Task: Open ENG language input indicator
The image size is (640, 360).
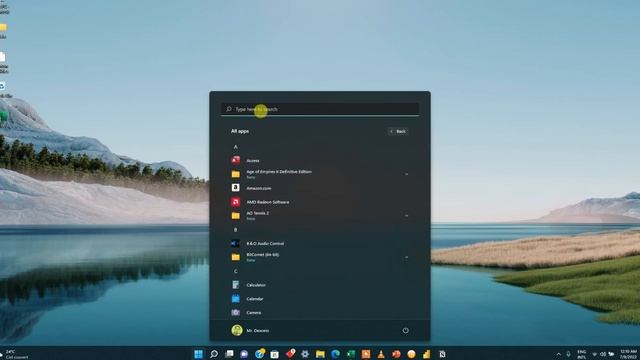Action: 581,354
